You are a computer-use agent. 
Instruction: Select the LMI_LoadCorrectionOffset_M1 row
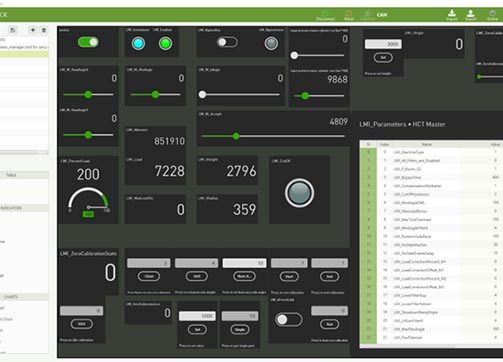point(432,270)
